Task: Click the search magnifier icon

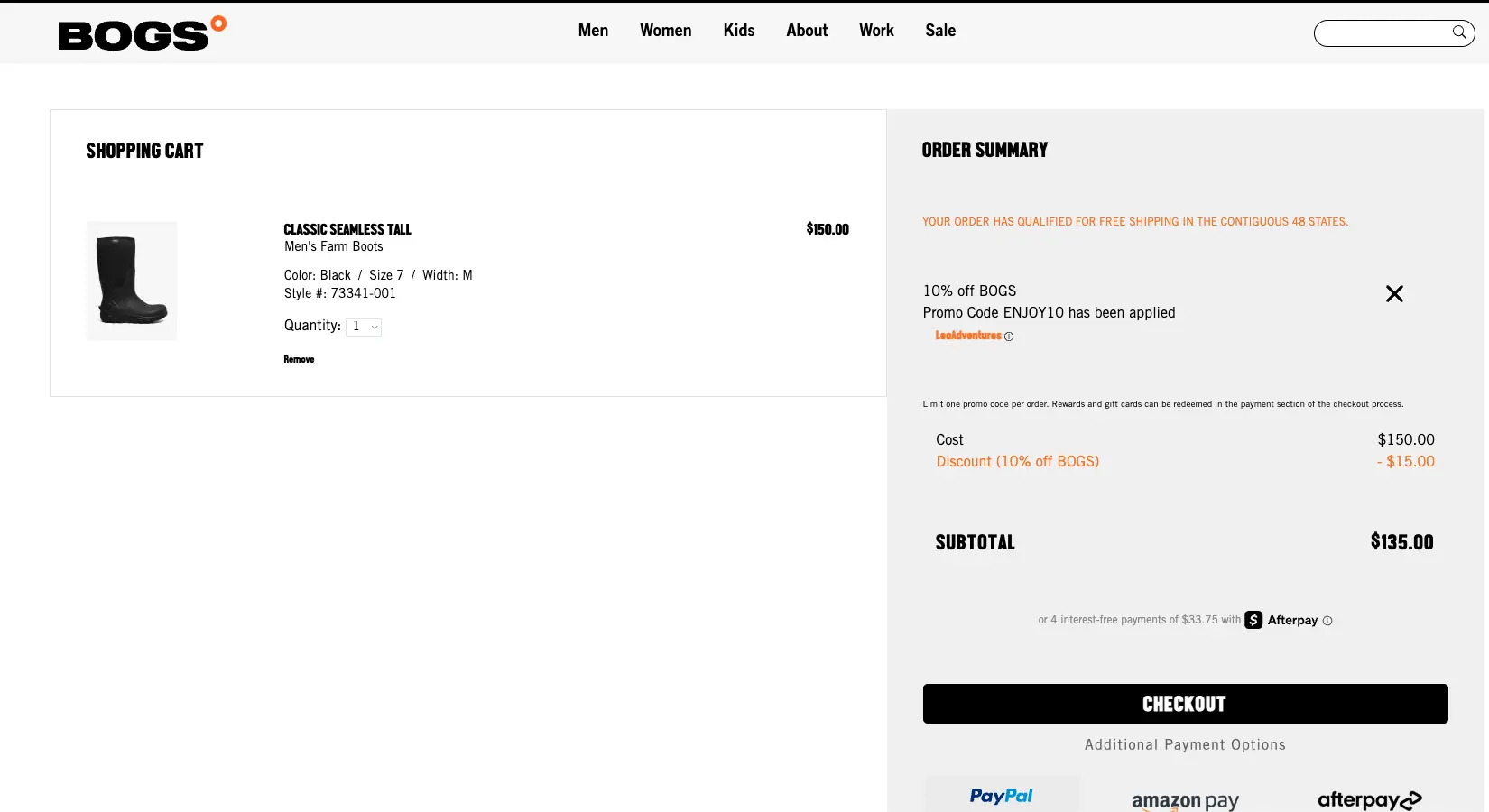Action: 1459,32
